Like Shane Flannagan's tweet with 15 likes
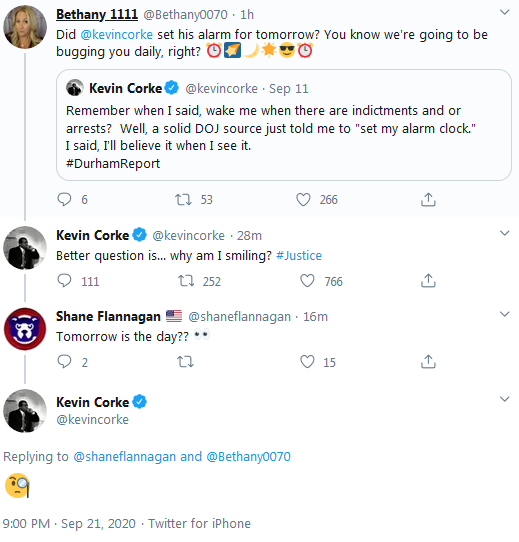The height and width of the screenshot is (542, 519). pos(307,362)
